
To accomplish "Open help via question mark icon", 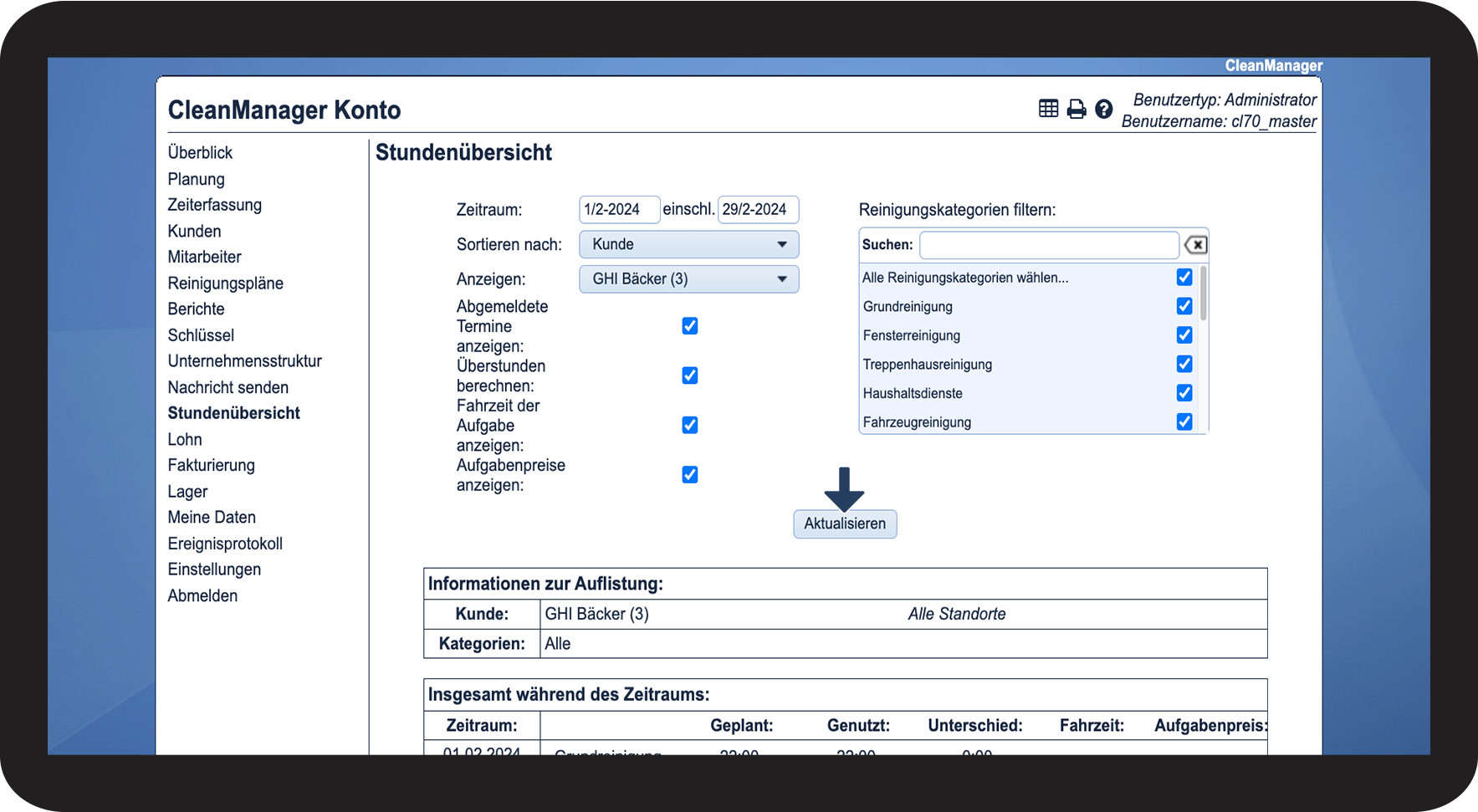I will pyautogui.click(x=1104, y=110).
